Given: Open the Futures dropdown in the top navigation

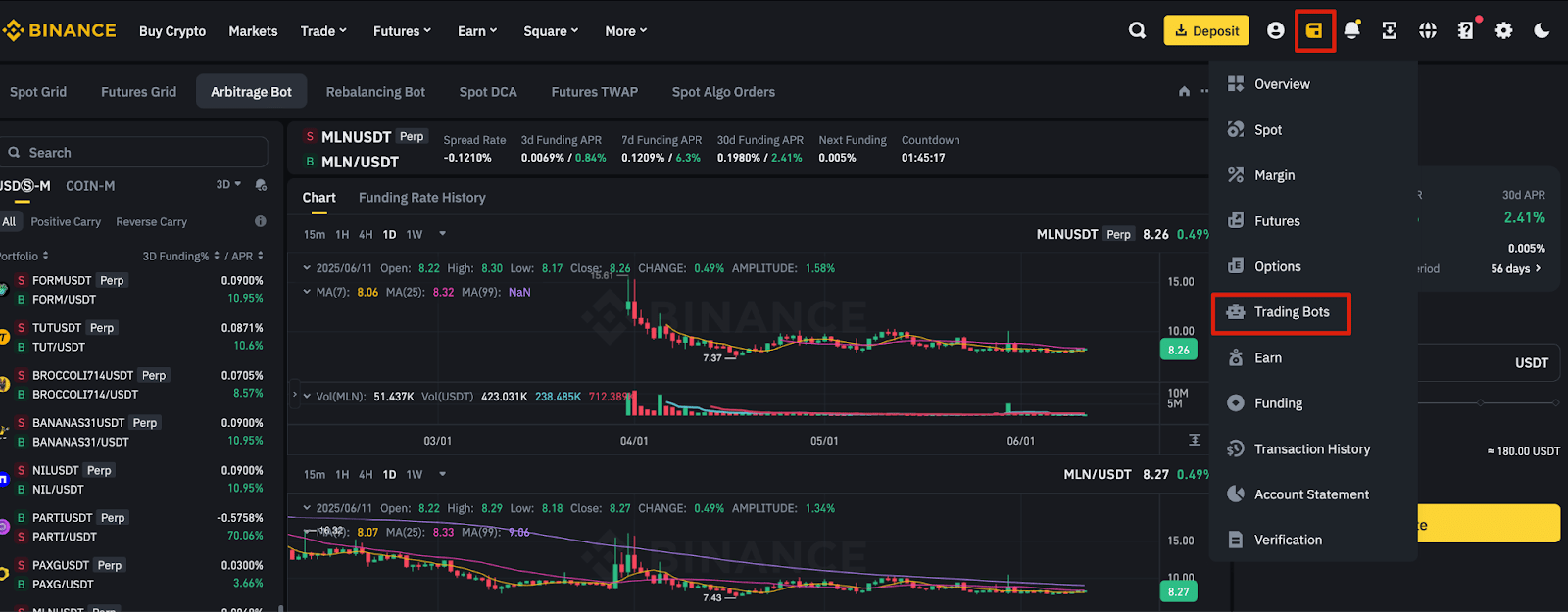Looking at the screenshot, I should click(x=402, y=31).
